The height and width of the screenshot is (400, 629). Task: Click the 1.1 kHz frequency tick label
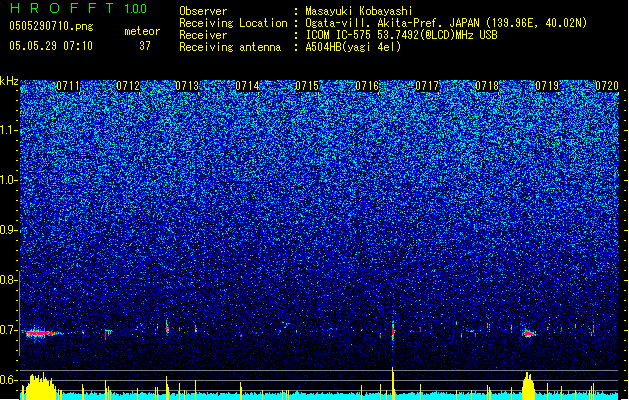tap(8, 130)
